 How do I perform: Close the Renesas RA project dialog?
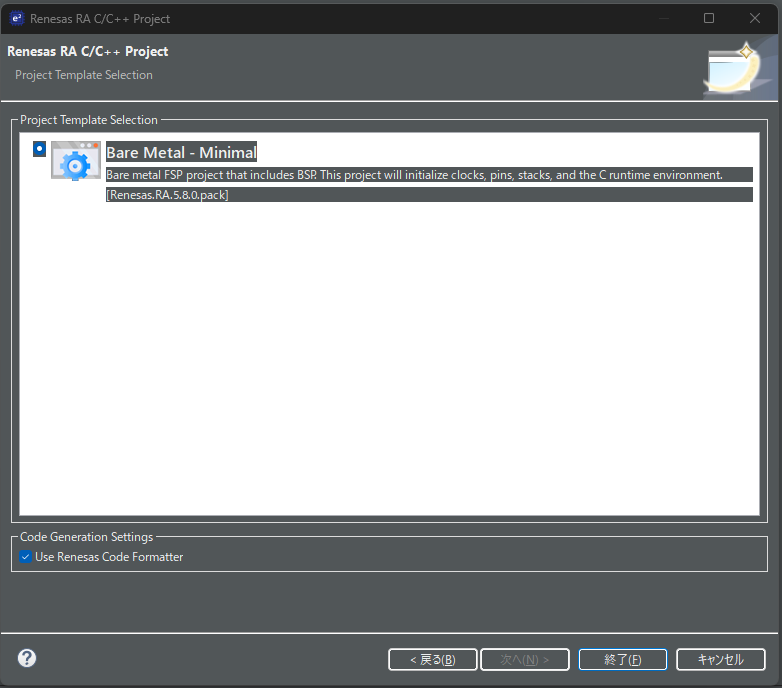755,18
